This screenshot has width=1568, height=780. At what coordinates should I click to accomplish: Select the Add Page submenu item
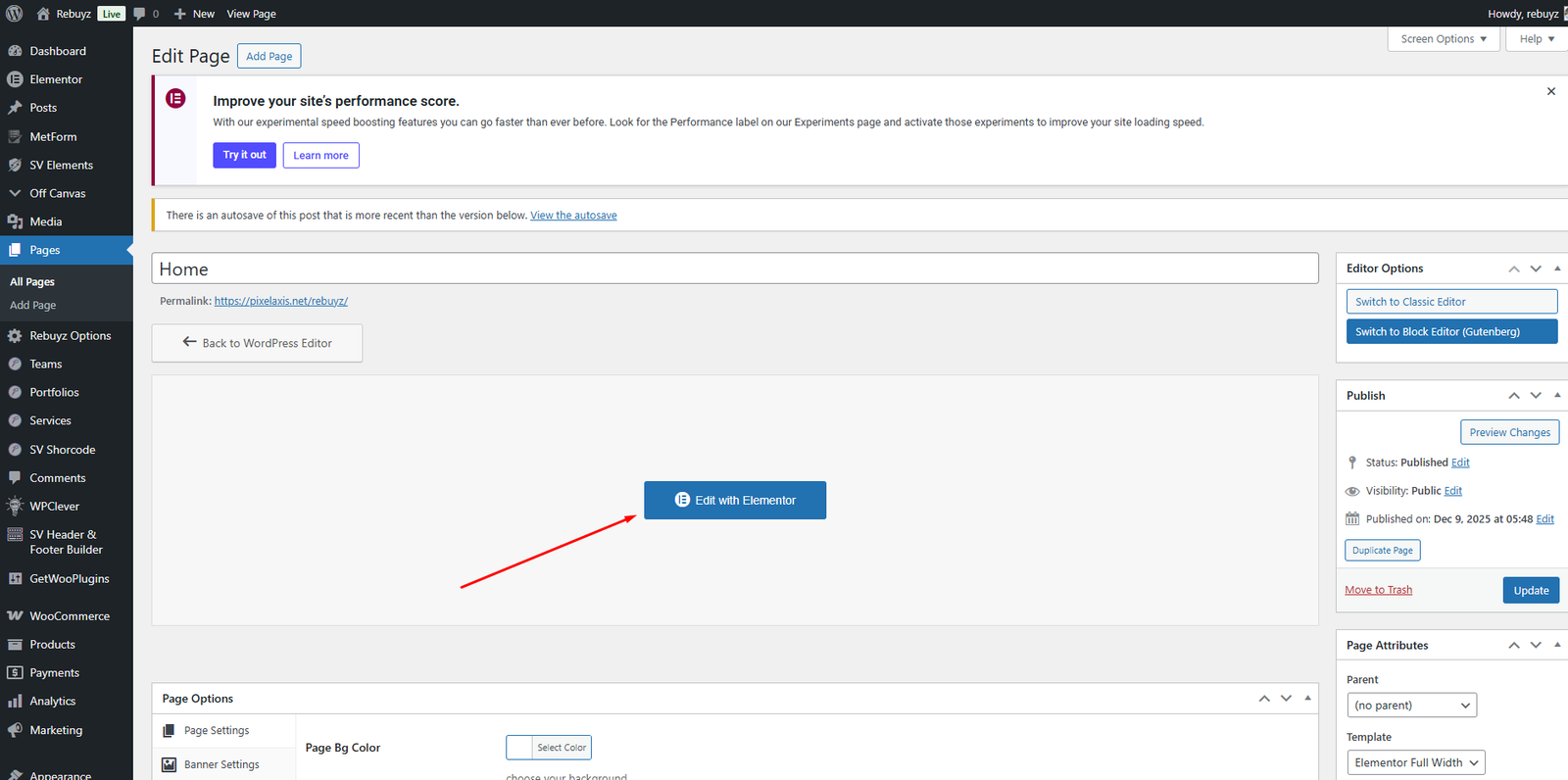tap(33, 306)
